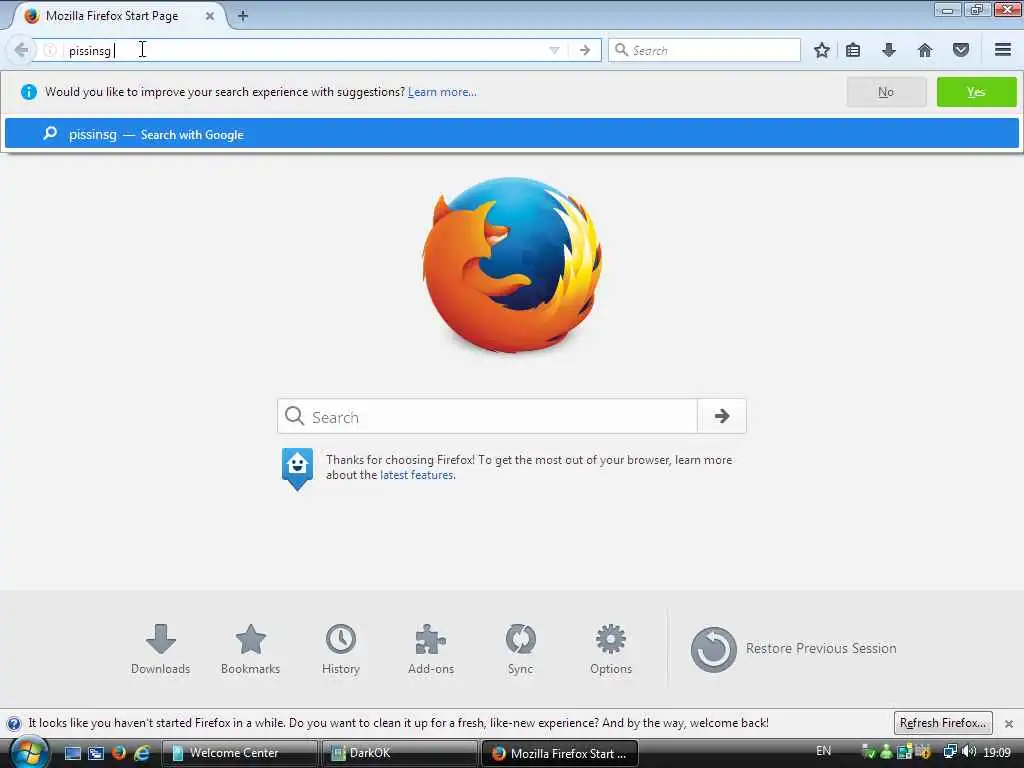1024x768 pixels.
Task: Focus the toolbar Search box
Action: pos(704,50)
